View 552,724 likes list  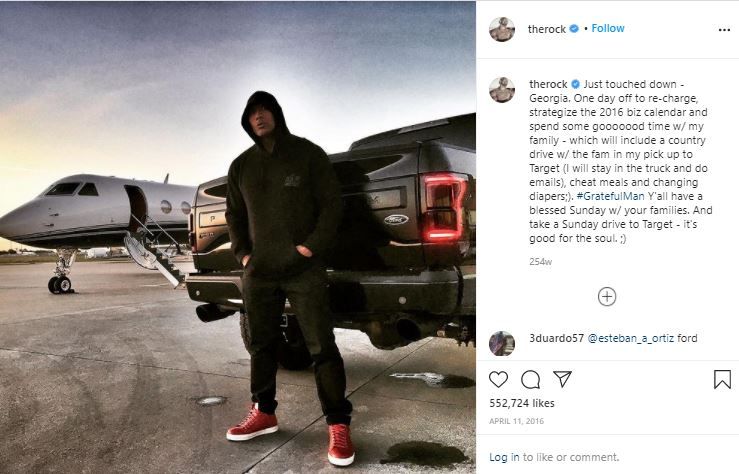522,403
